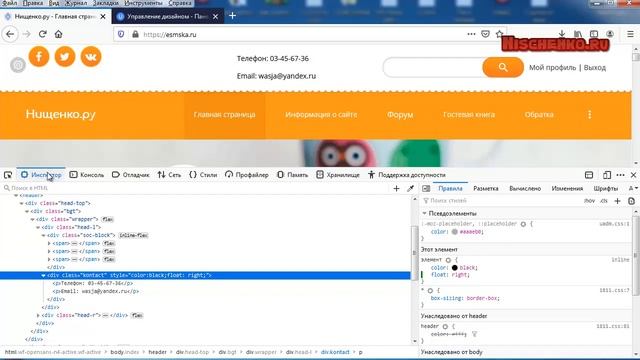Screen dimensions: 640x360
Task: Toggle the inline-flex badge on div.soc-block
Action: [133, 235]
